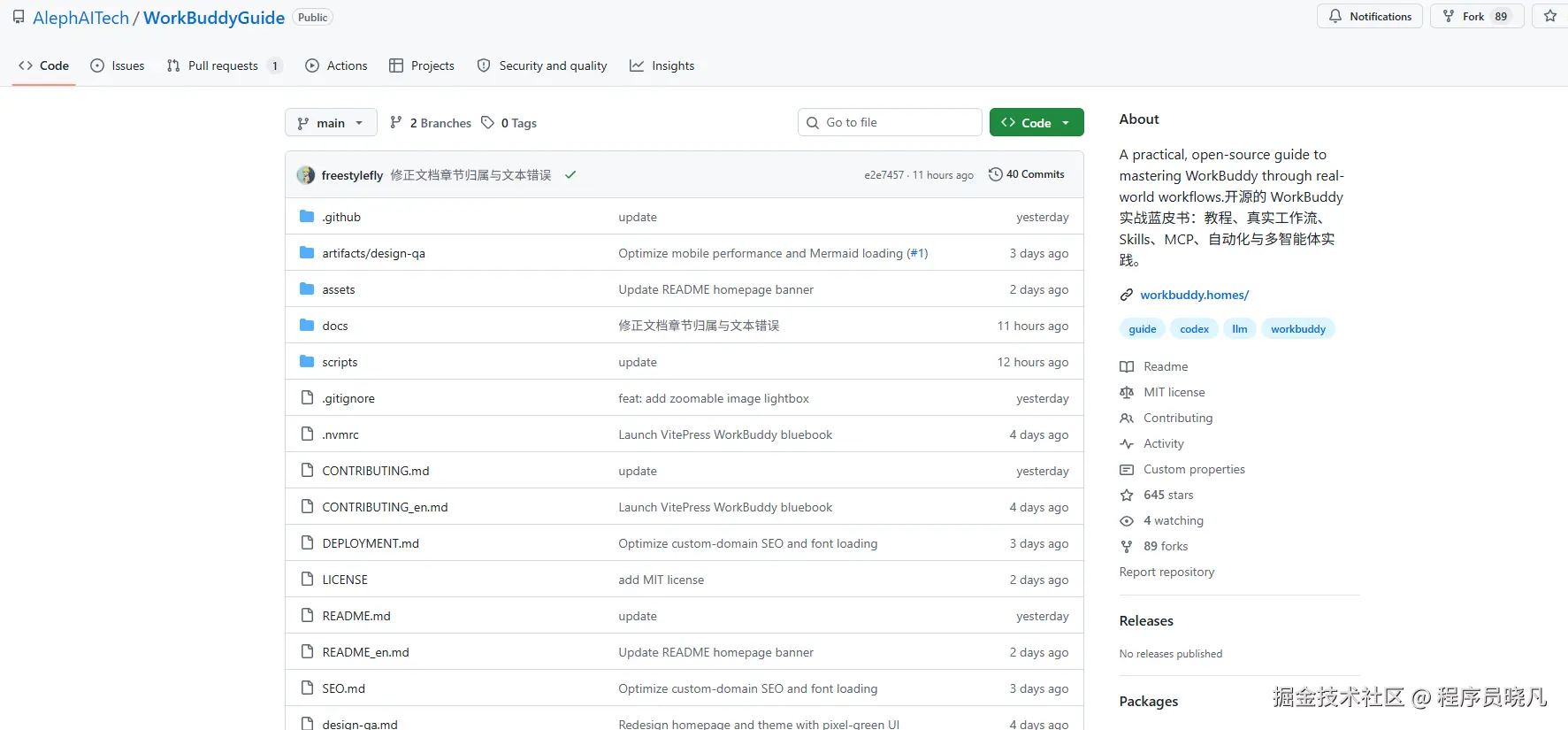The width and height of the screenshot is (1568, 730).
Task: Open the main branch dropdown
Action: coord(331,123)
